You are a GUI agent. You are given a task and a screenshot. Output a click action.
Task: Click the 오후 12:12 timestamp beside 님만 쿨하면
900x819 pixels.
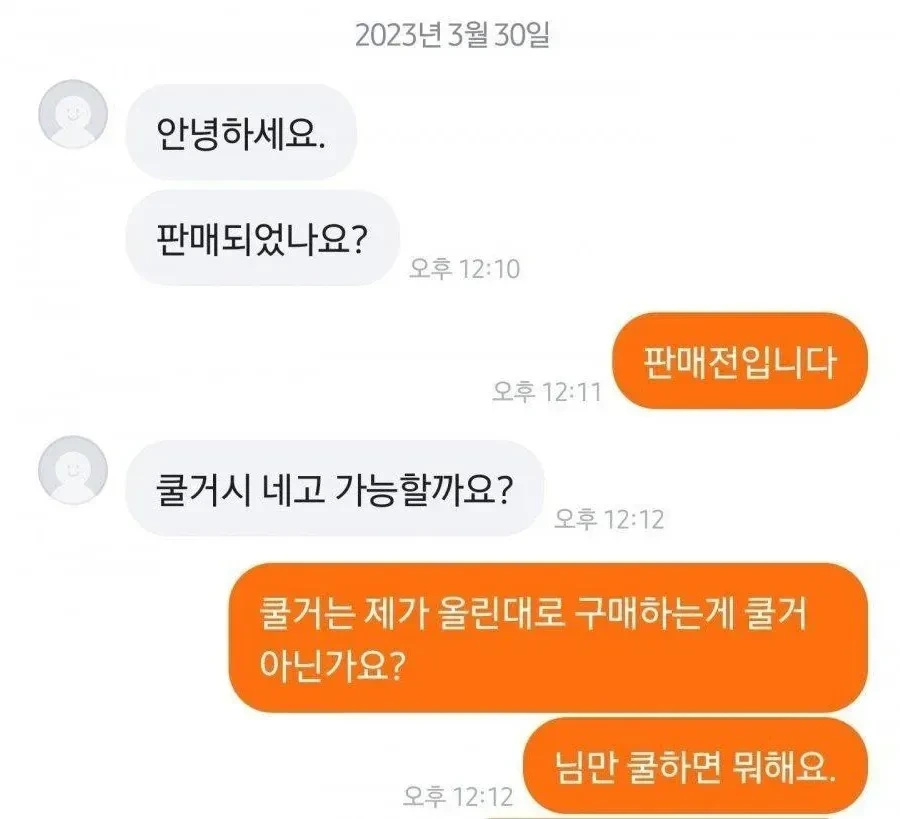coord(457,796)
